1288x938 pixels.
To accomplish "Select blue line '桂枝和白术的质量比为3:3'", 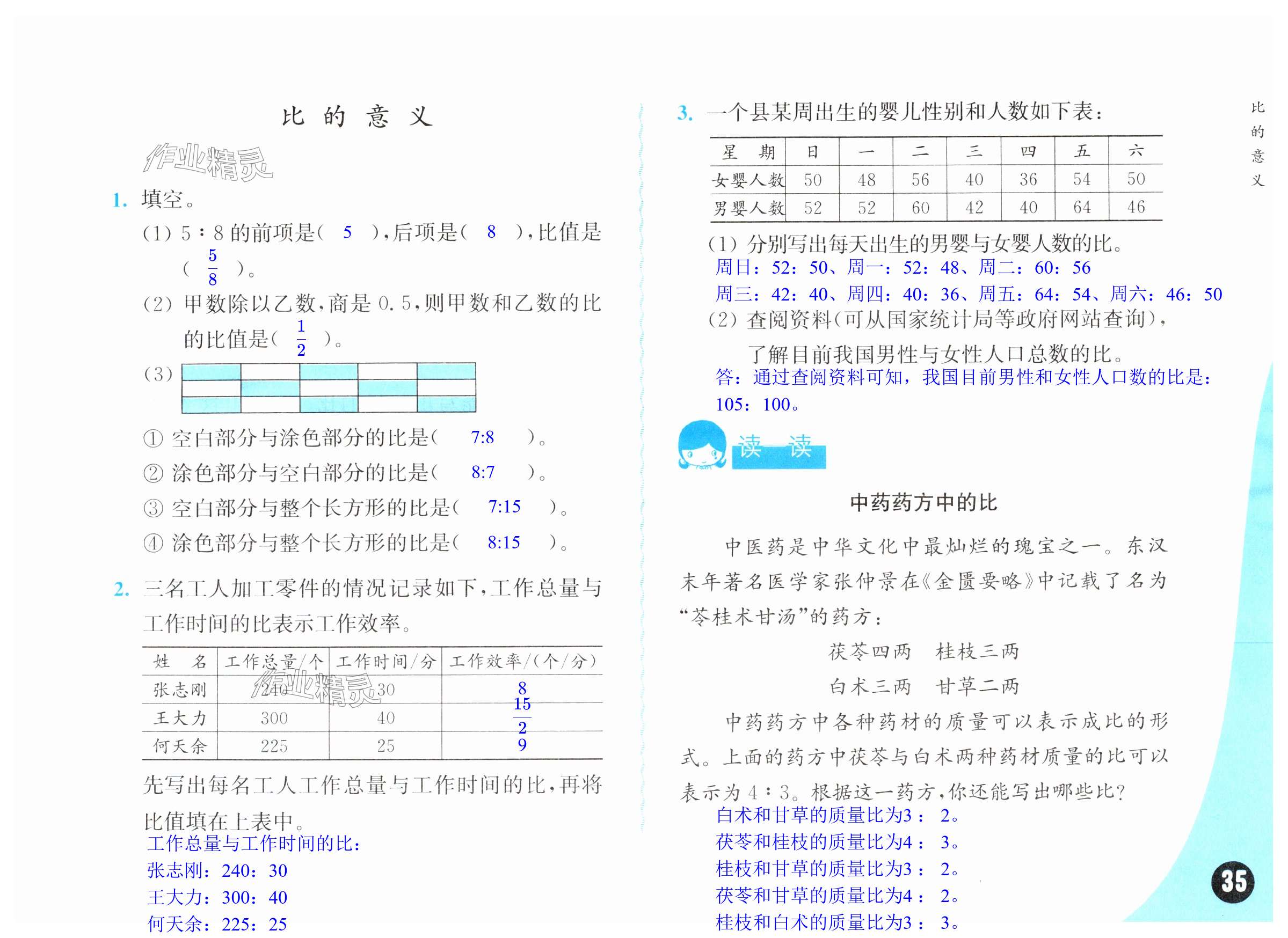I will 838,922.
